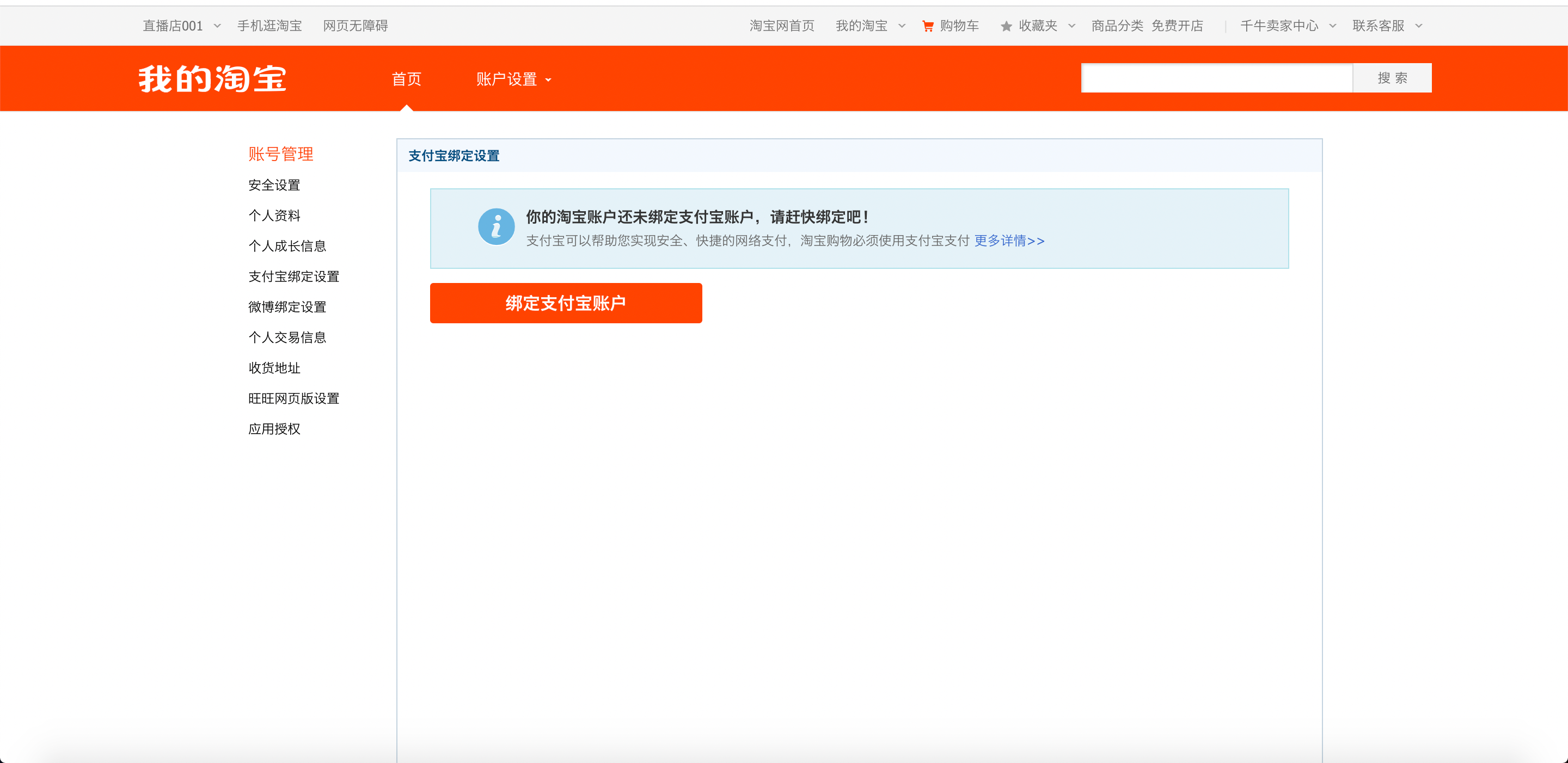Viewport: 1568px width, 763px height.
Task: Open 商品分类 link
Action: tap(1117, 26)
